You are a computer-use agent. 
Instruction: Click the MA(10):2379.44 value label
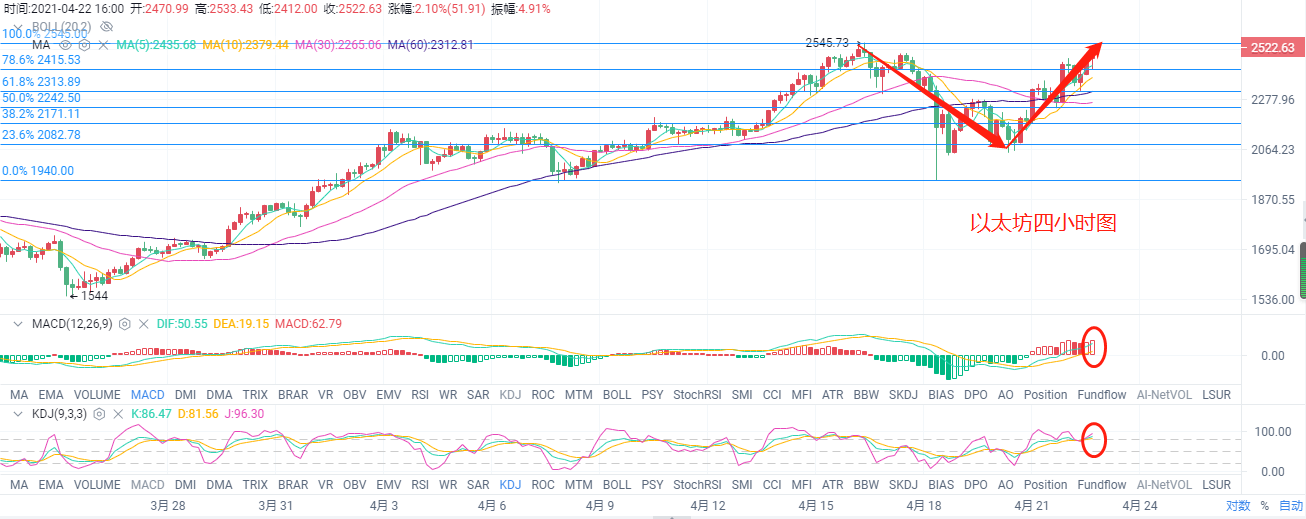click(x=246, y=45)
